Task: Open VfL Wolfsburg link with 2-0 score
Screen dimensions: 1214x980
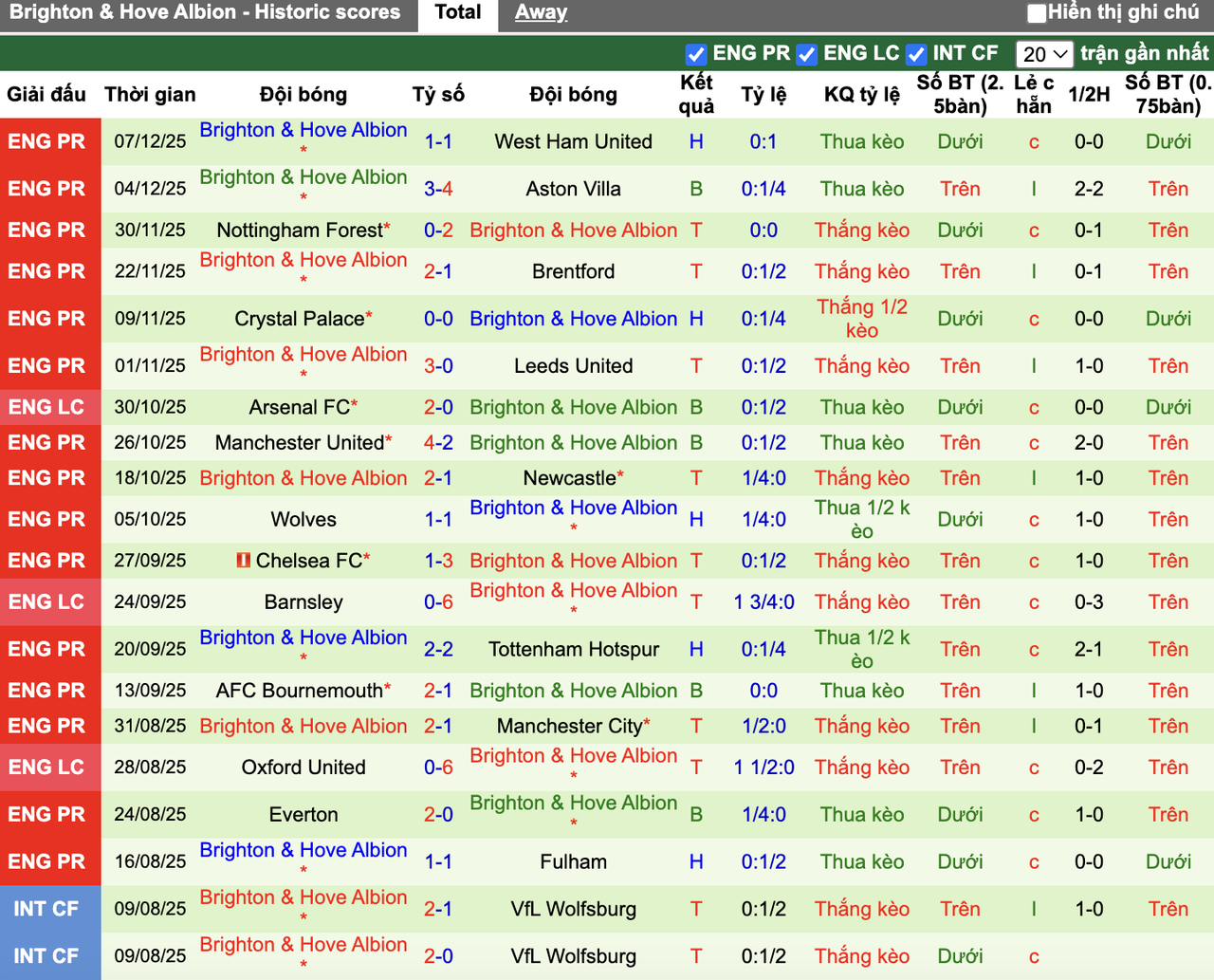Action: pyautogui.click(x=574, y=956)
